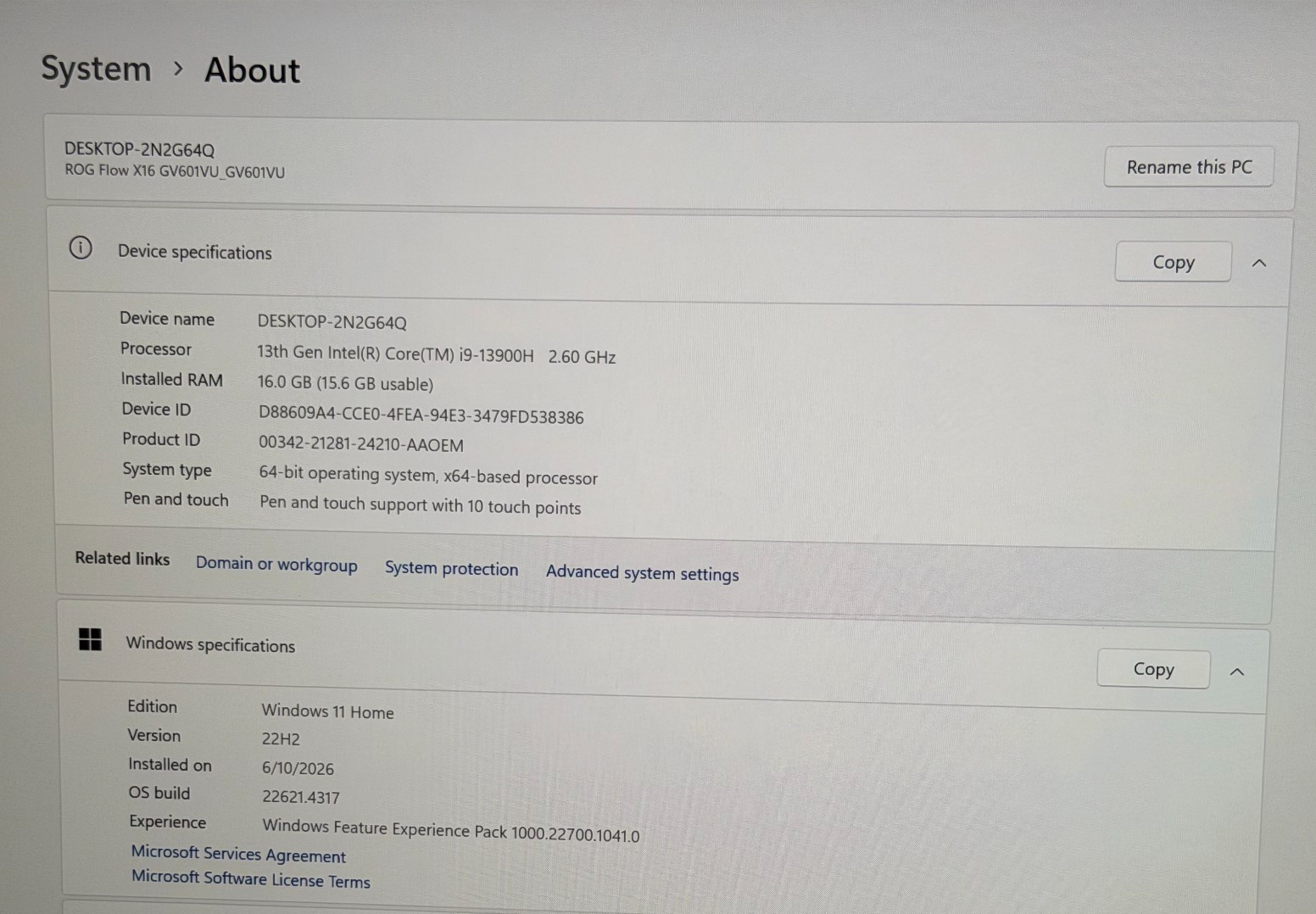The width and height of the screenshot is (1316, 914).
Task: Click the Pen and touch row label
Action: tap(176, 499)
